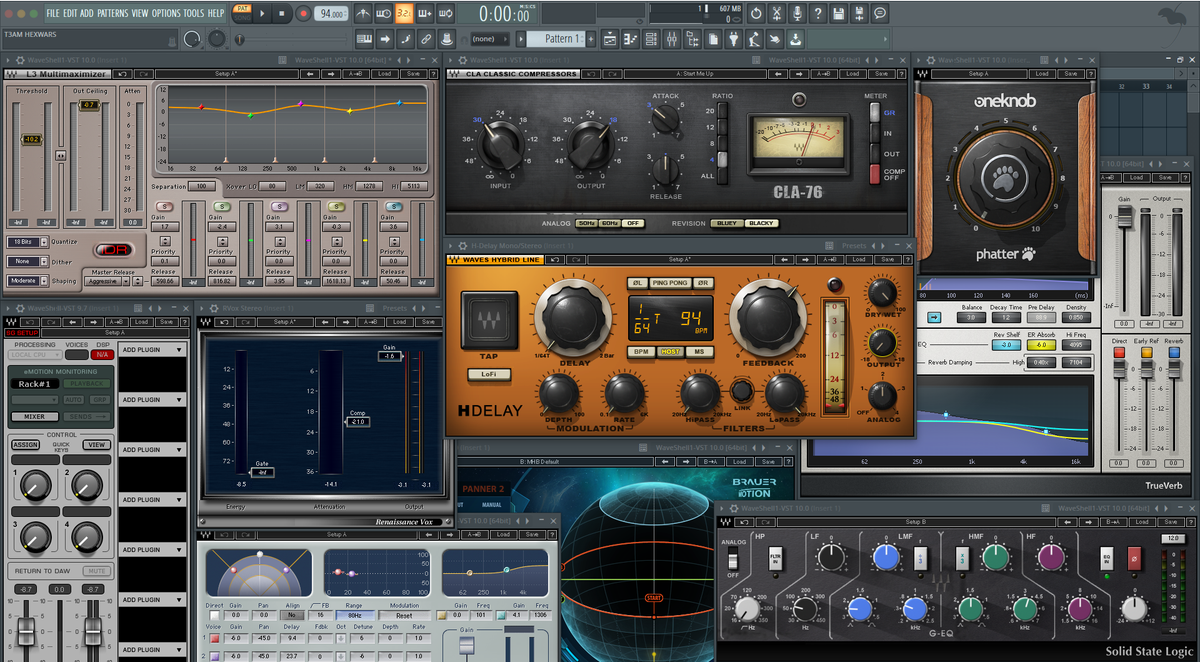This screenshot has width=1200, height=662.
Task: Switch H-Delay time mode to MS
Action: (699, 352)
